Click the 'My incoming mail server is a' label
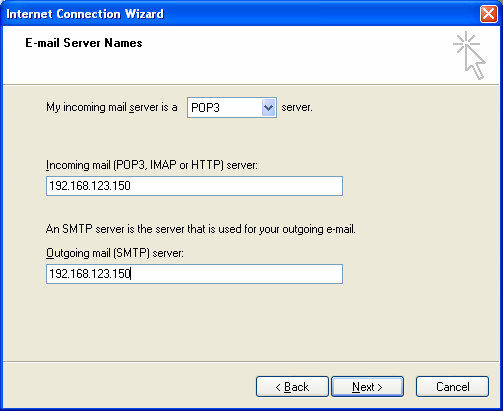Screen dimensions: 503x411 112,107
